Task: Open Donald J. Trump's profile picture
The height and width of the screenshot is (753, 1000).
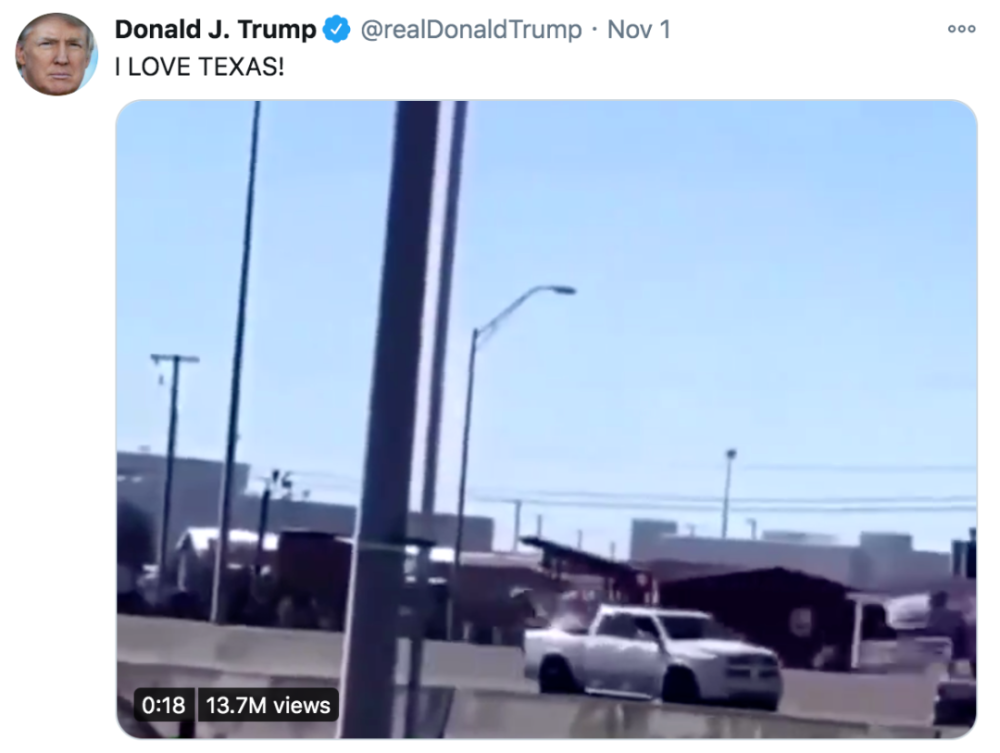Action: click(56, 54)
